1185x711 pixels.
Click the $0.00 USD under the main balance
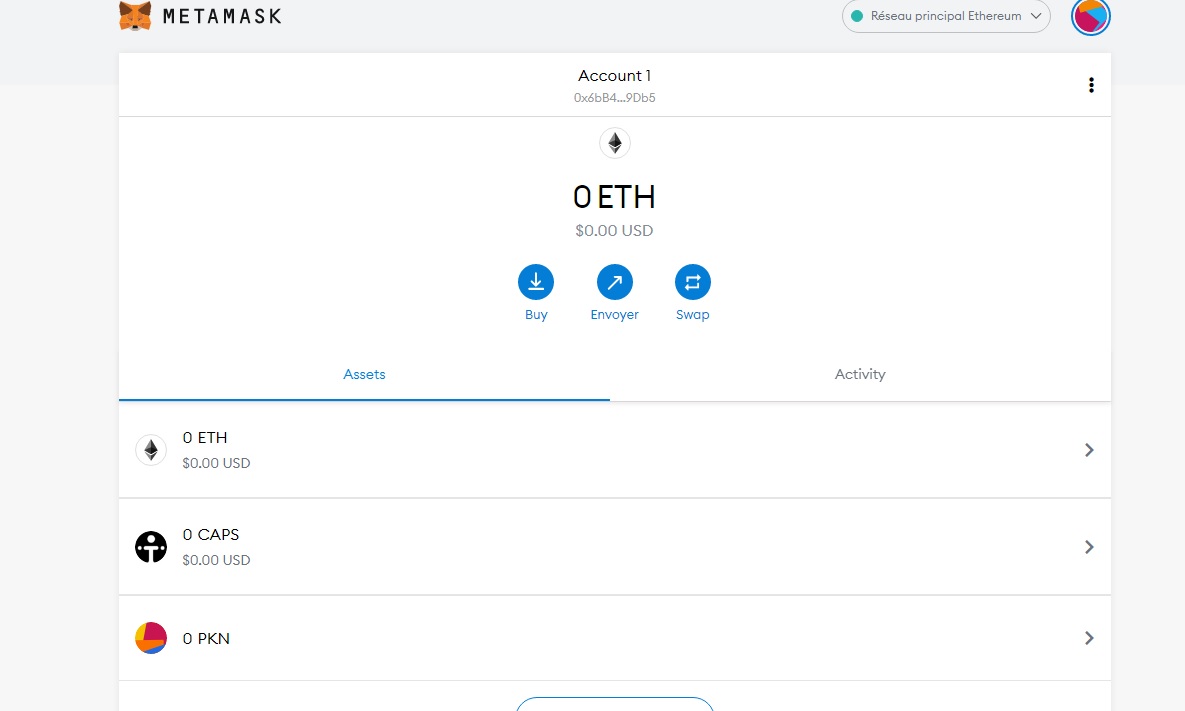tap(614, 230)
